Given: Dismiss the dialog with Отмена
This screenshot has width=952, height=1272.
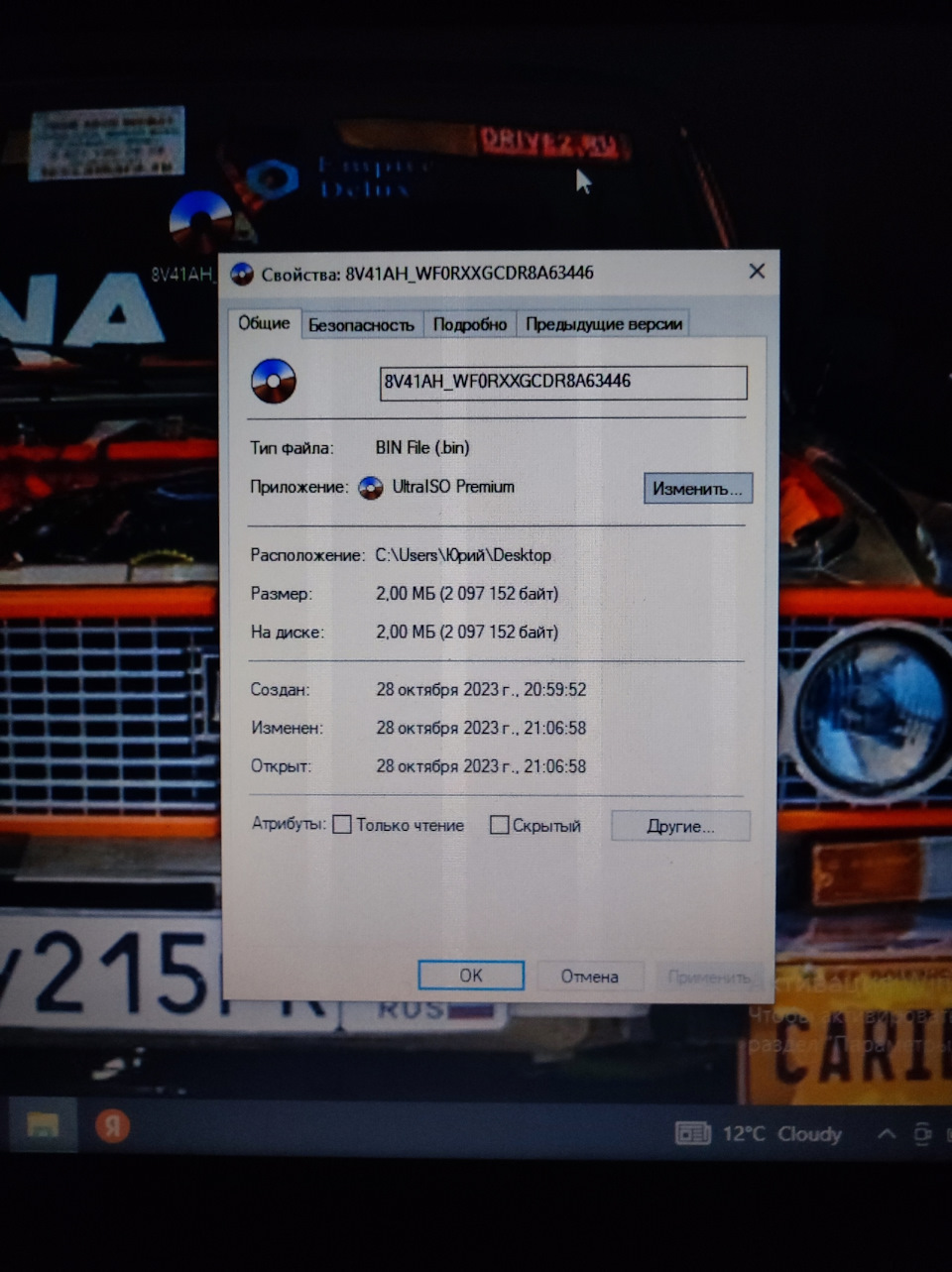Looking at the screenshot, I should coord(590,976).
